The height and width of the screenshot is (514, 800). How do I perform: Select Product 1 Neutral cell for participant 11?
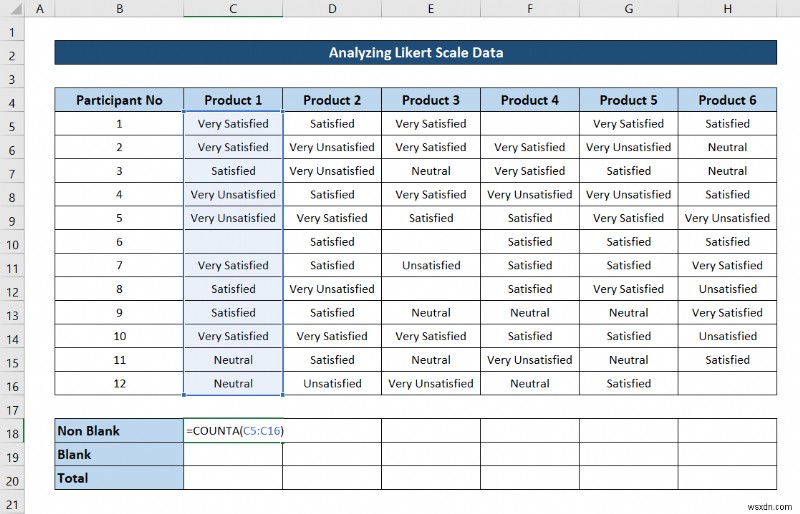(x=233, y=360)
